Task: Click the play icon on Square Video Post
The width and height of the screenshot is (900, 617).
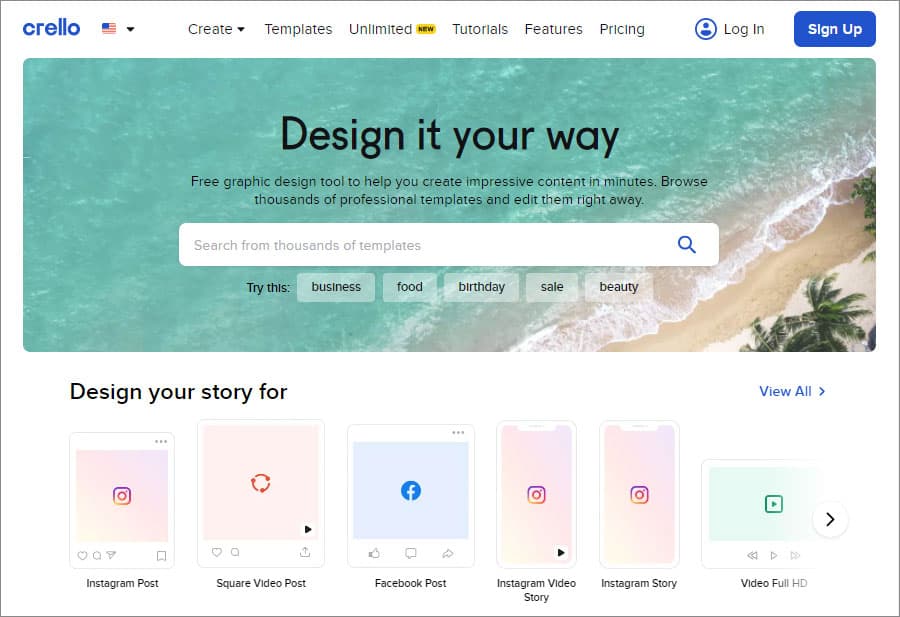Action: coord(308,529)
